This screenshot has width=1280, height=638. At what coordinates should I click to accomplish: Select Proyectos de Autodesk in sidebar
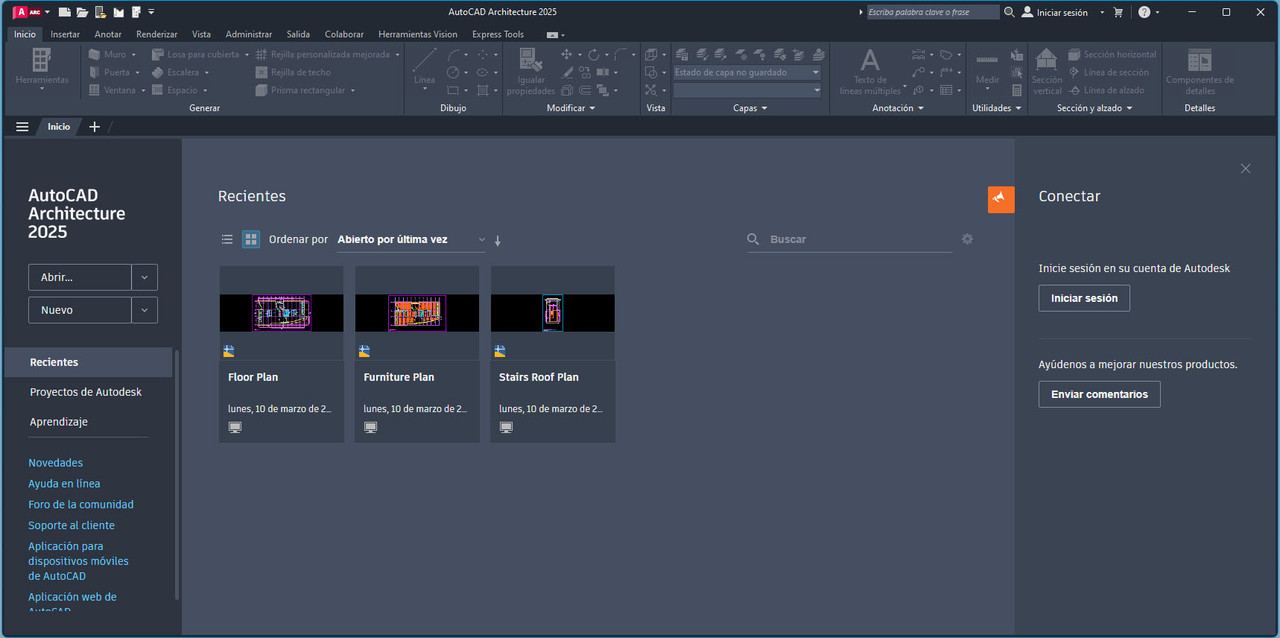pyautogui.click(x=86, y=392)
